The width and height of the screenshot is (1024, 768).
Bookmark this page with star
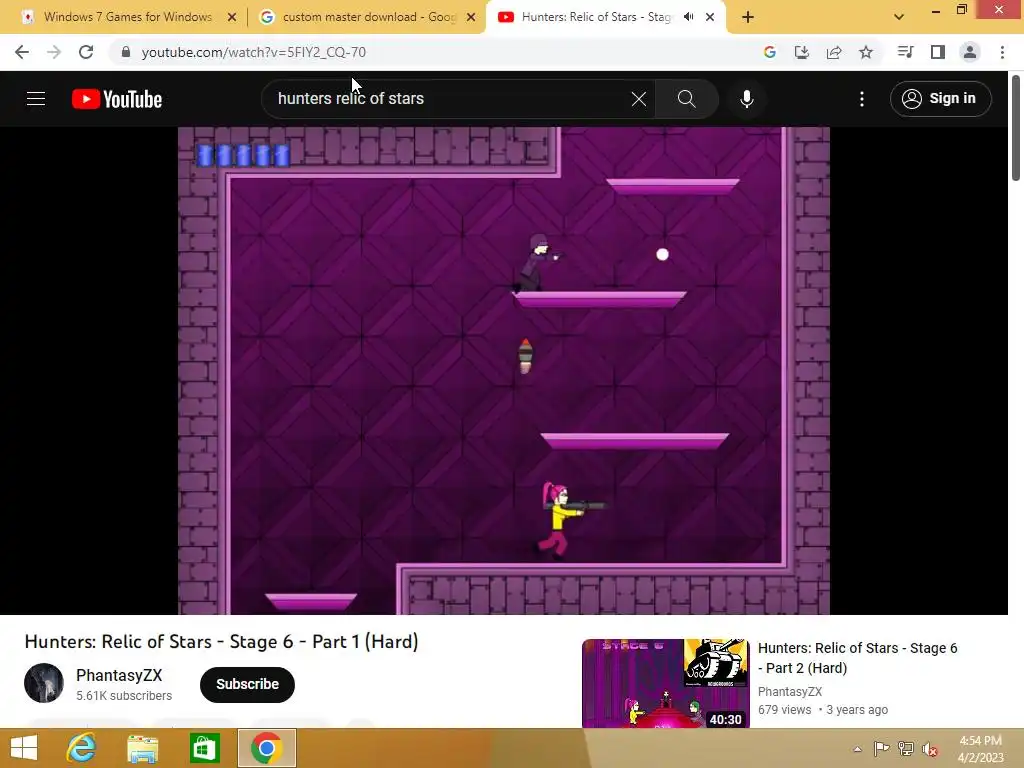tap(866, 52)
